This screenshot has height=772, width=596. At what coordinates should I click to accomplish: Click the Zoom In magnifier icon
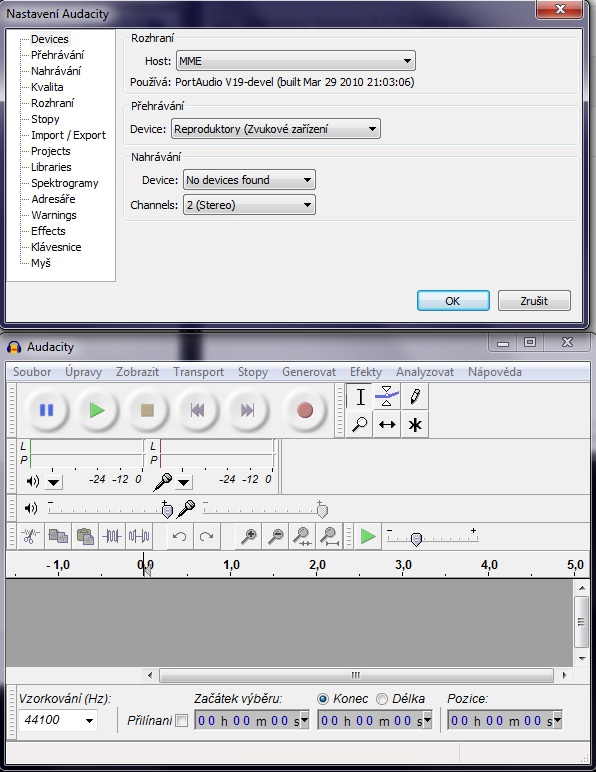click(x=249, y=536)
